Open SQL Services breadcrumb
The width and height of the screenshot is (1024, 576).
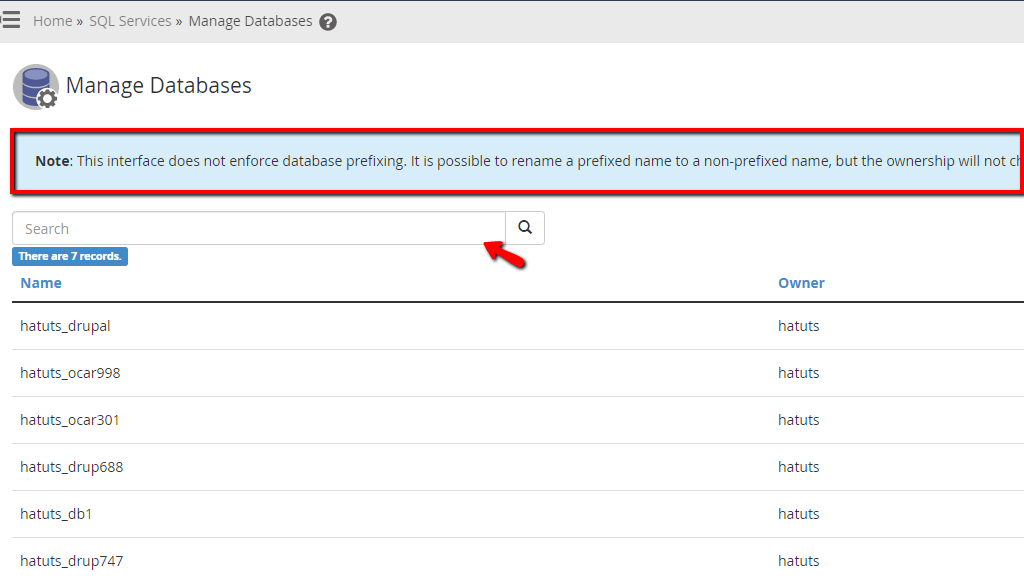click(130, 21)
